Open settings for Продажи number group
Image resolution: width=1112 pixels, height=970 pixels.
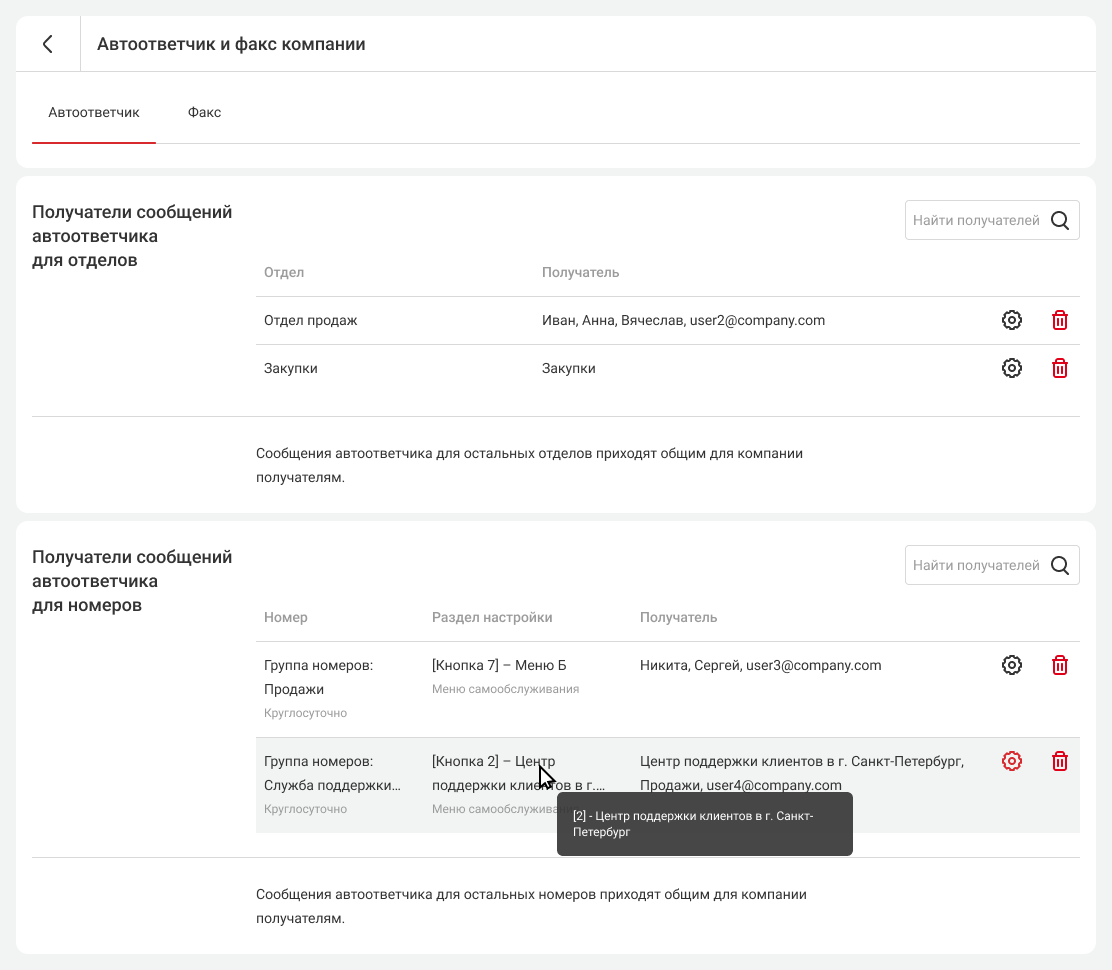1012,665
